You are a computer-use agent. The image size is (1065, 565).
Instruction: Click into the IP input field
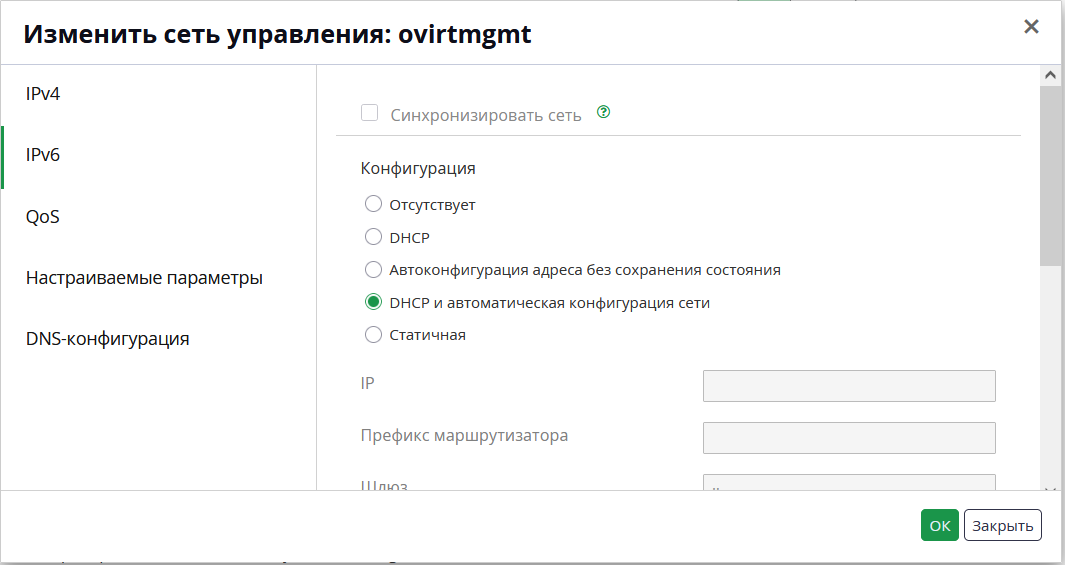(x=849, y=386)
